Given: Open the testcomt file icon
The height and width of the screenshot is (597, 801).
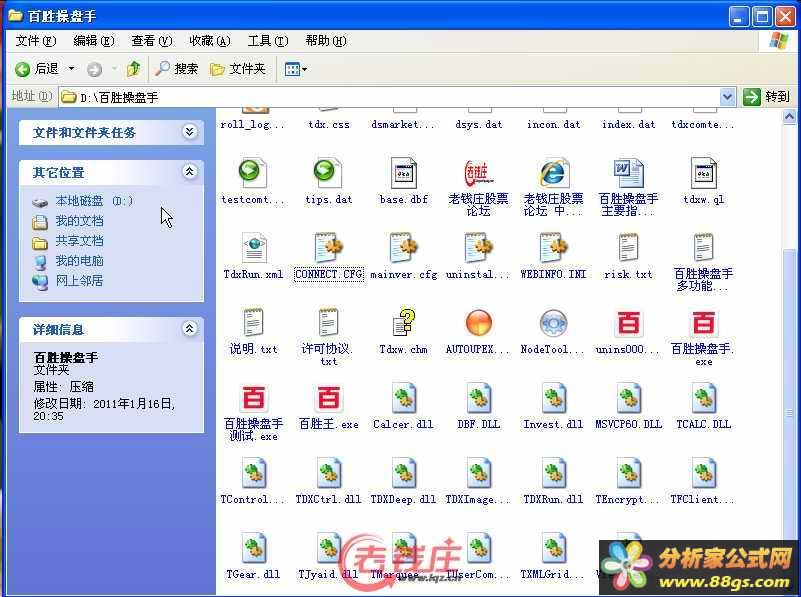Looking at the screenshot, I should coord(253,174).
